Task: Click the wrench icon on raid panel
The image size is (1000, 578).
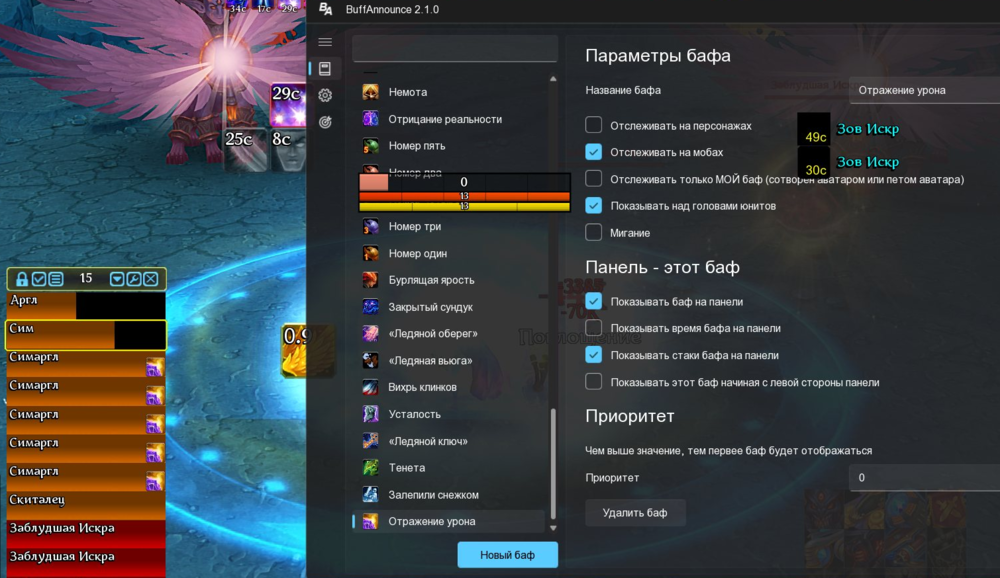Action: point(134,279)
